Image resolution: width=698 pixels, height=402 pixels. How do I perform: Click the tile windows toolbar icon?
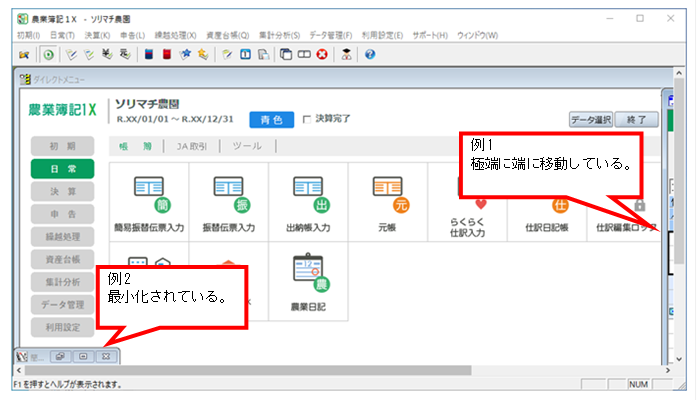304,54
